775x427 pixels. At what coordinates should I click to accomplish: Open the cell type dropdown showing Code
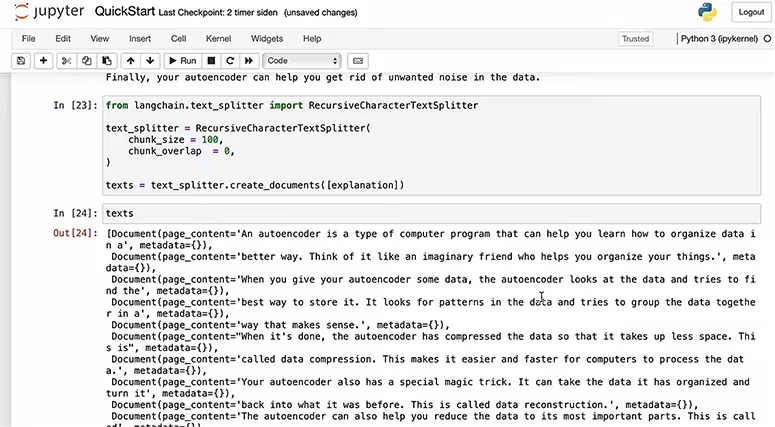click(302, 61)
